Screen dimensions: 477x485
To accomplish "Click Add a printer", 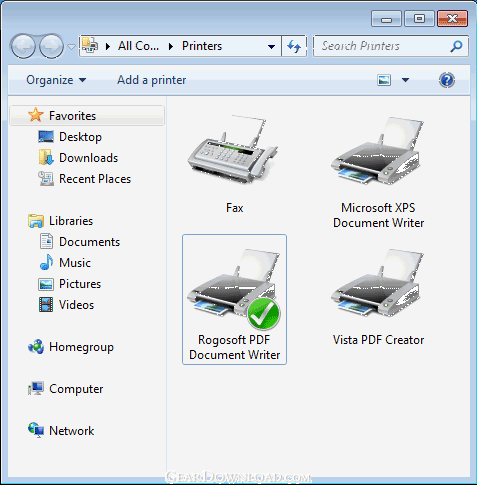I will click(152, 80).
